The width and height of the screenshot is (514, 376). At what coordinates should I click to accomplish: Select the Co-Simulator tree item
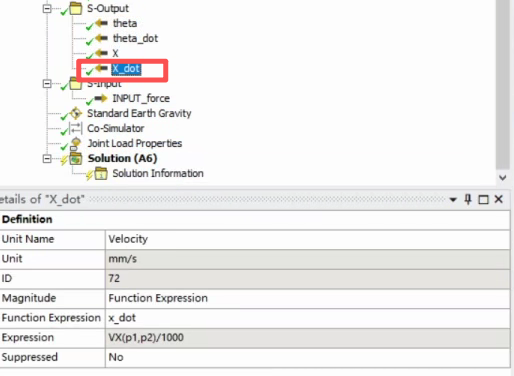point(116,128)
